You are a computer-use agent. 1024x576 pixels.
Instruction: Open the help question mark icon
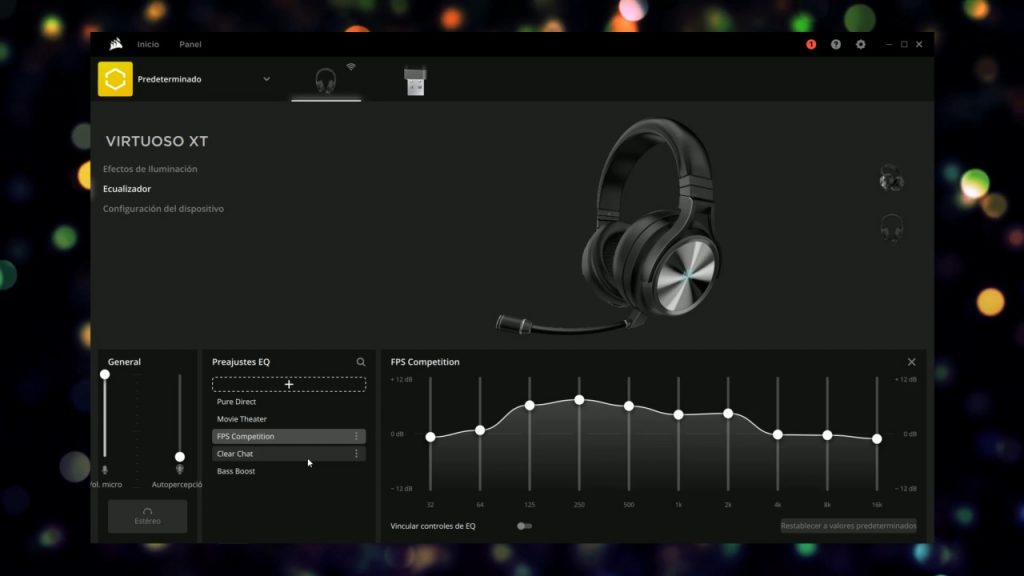click(x=836, y=44)
